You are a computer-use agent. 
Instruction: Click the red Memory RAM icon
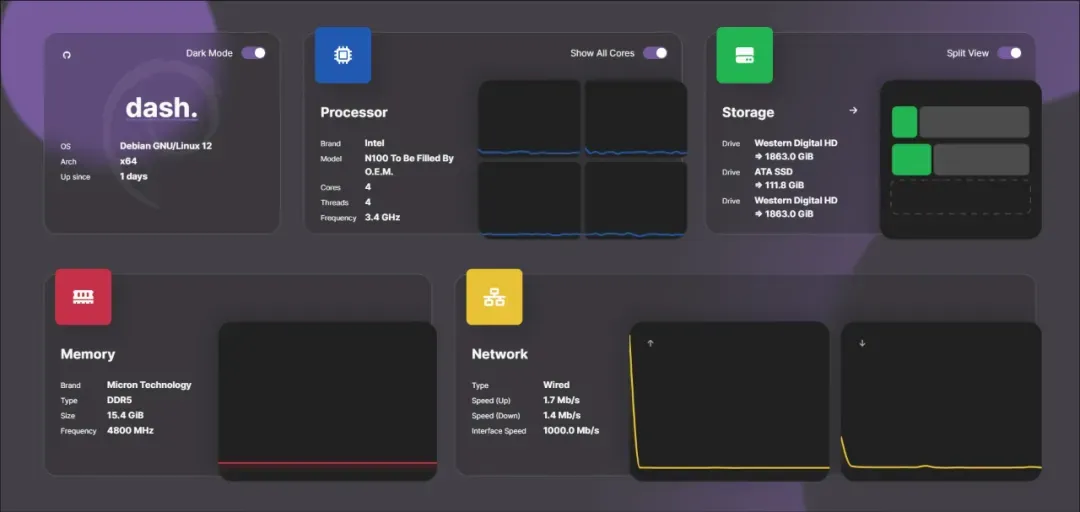point(83,297)
